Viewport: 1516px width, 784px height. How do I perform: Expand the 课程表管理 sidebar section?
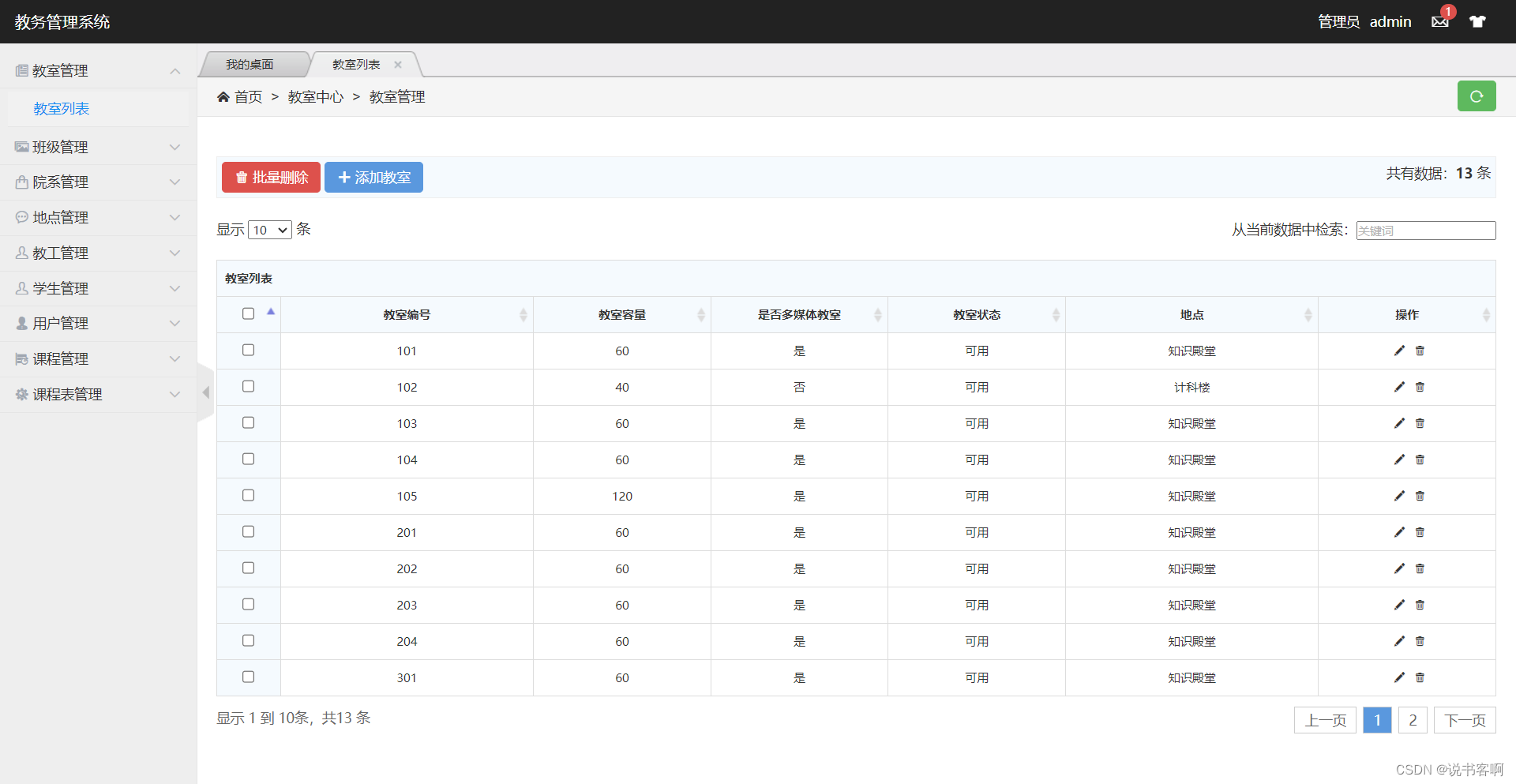(98, 394)
